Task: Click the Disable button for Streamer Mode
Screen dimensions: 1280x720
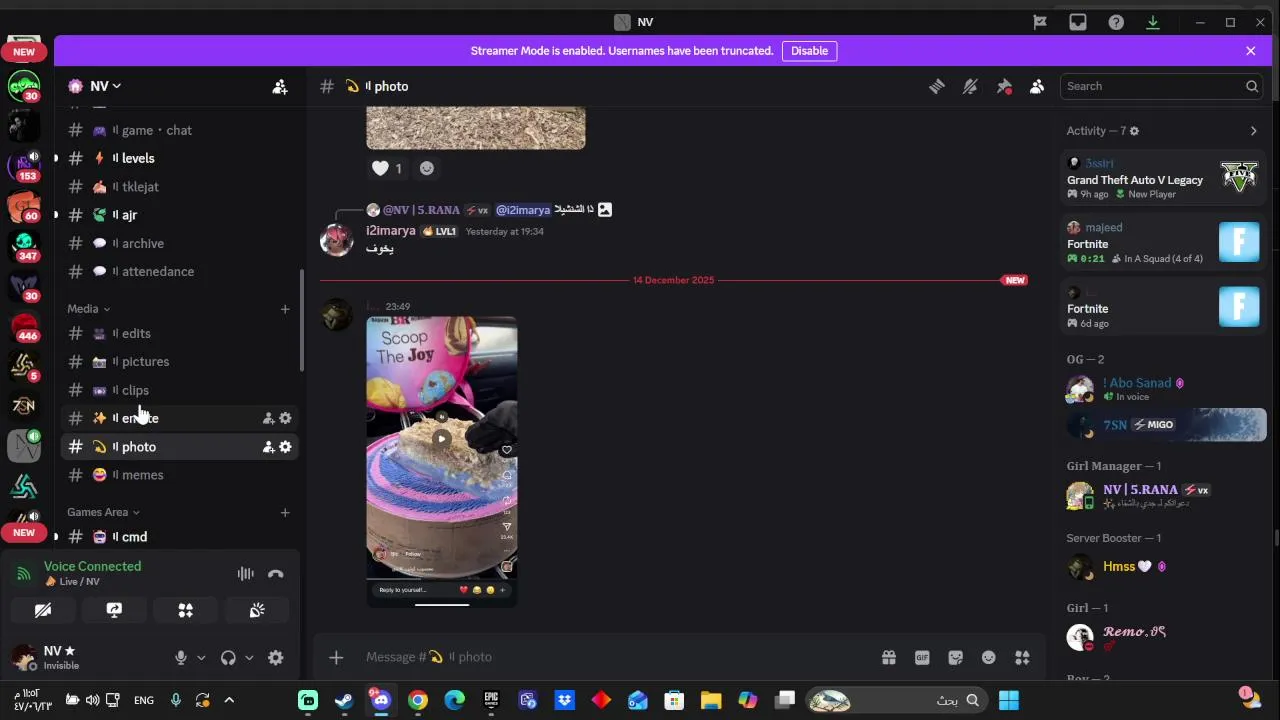Action: pos(809,51)
